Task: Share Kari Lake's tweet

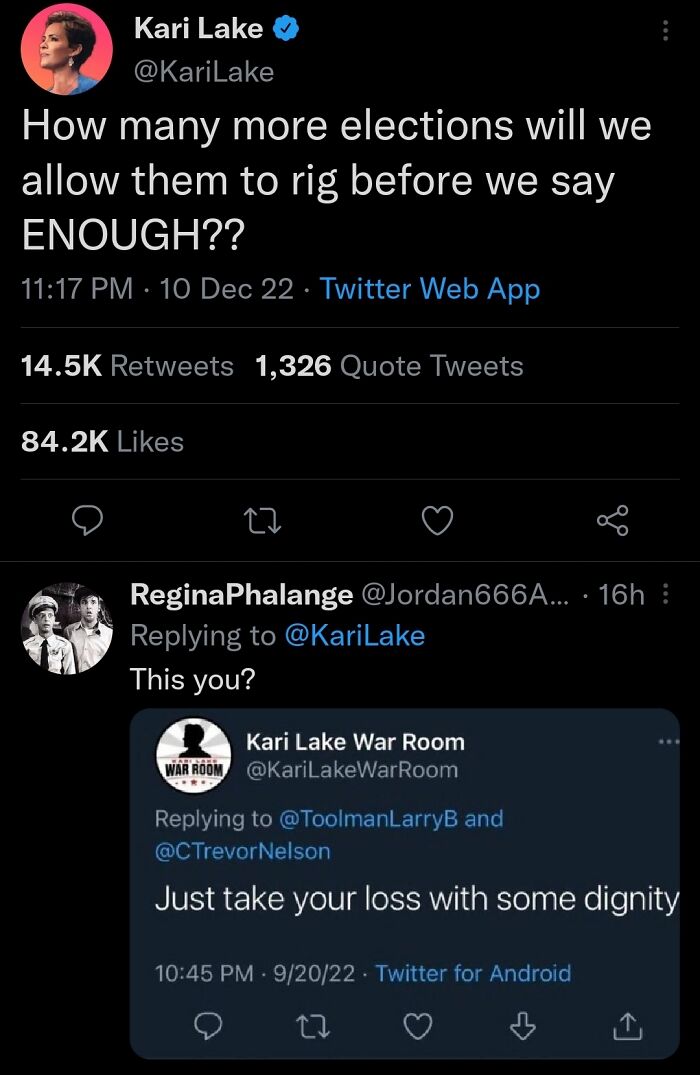Action: tap(613, 519)
